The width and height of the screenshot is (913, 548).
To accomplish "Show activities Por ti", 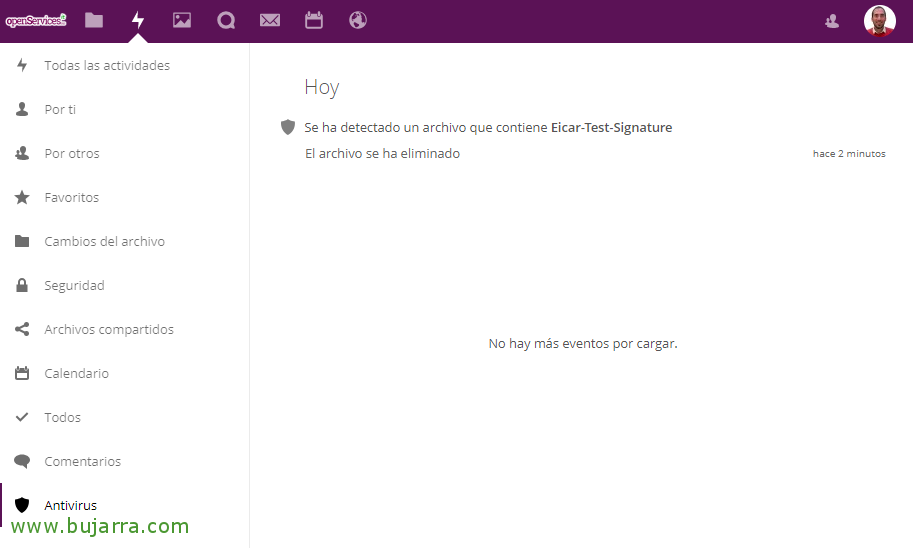I will pos(60,110).
